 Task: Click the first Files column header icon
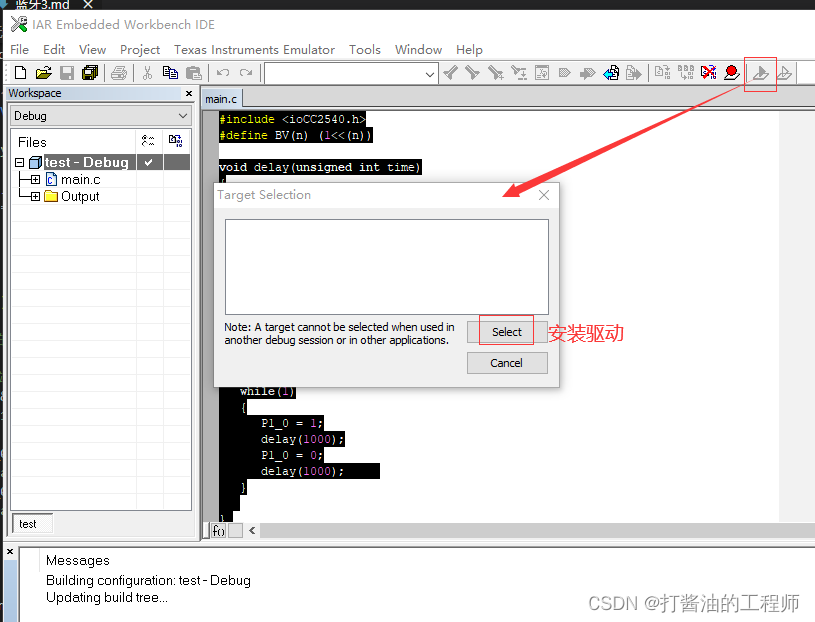click(148, 141)
